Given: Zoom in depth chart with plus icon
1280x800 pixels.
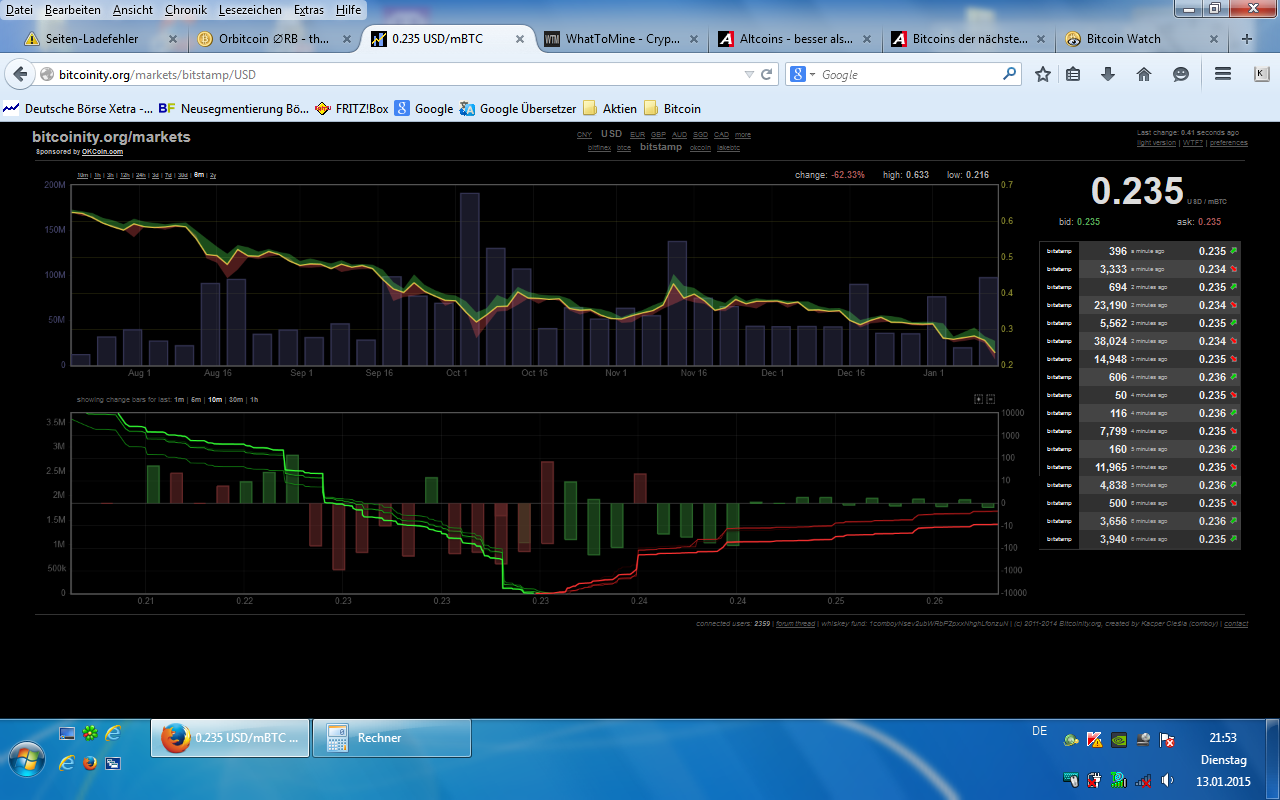Looking at the screenshot, I should 979,399.
